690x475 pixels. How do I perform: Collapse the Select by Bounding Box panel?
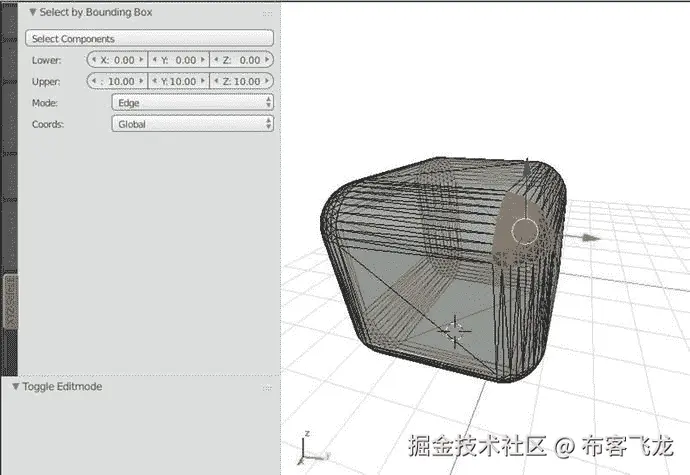[x=33, y=12]
